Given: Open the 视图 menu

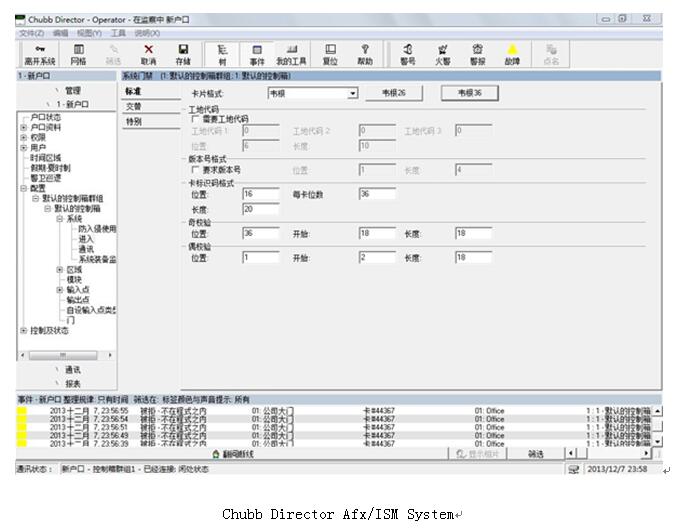Looking at the screenshot, I should coord(89,33).
